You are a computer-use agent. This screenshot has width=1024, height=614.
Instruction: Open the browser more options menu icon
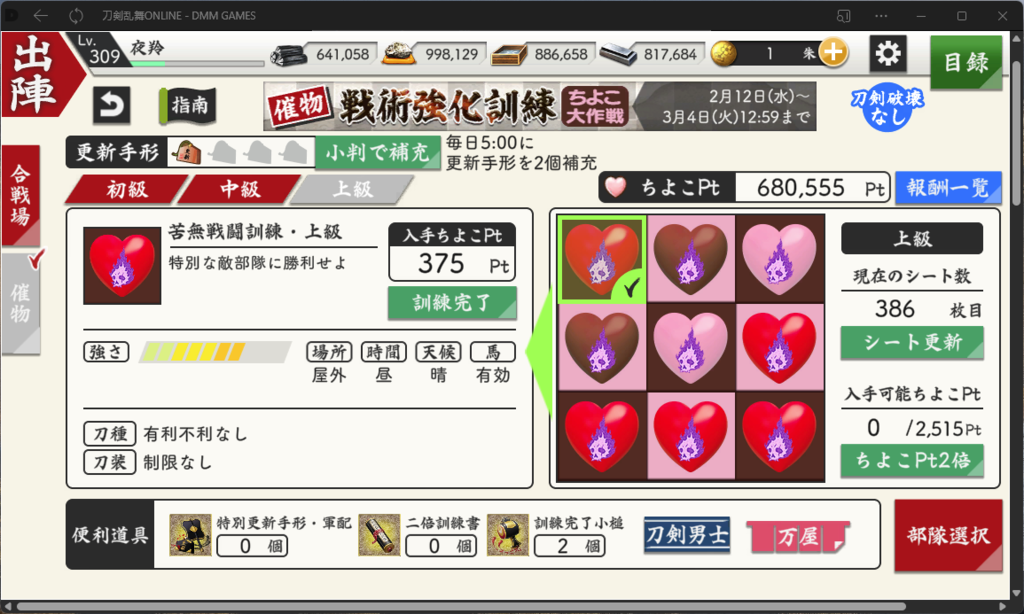click(x=882, y=16)
